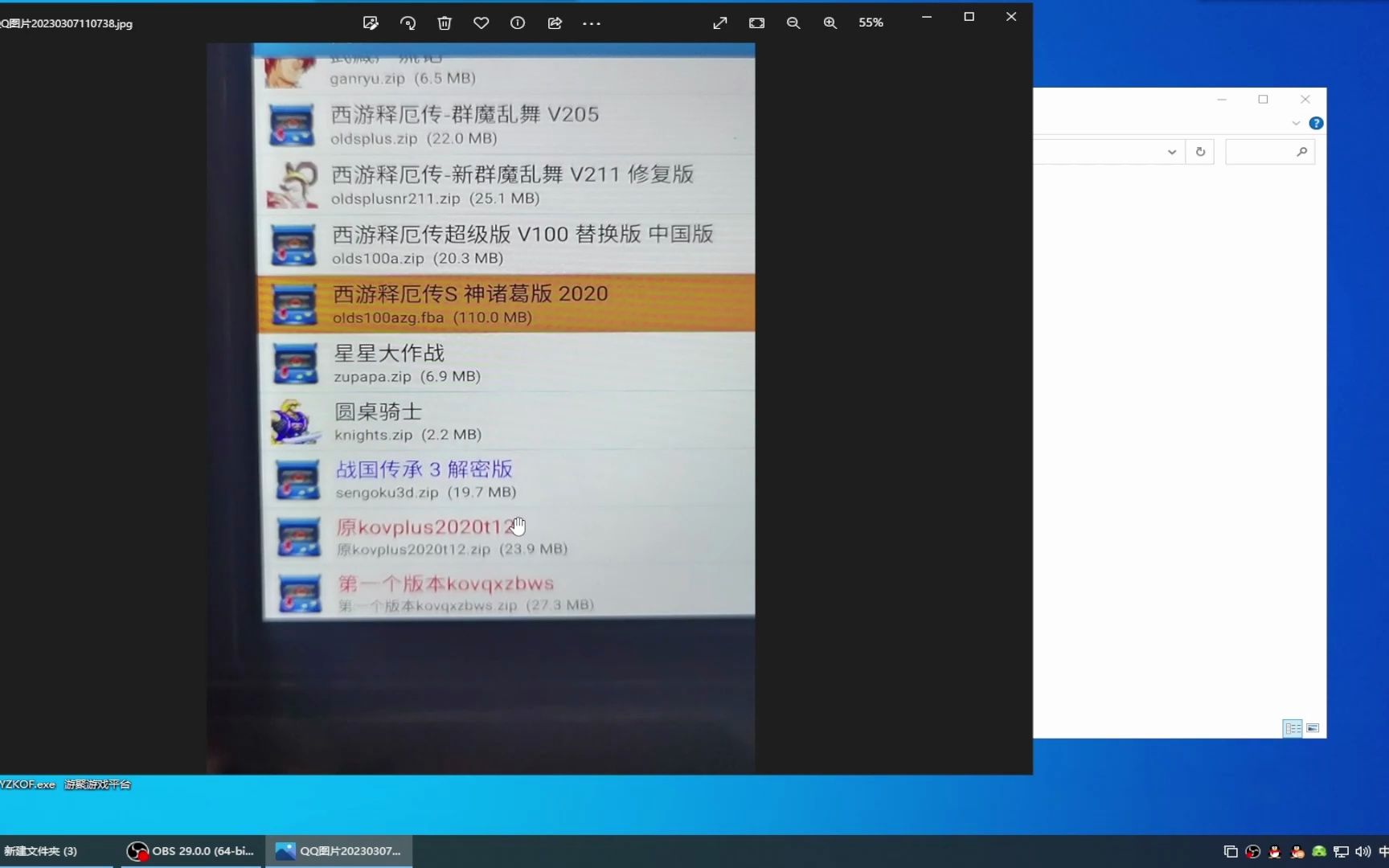Switch Explorer to large icons view
This screenshot has width=1389, height=868.
point(1313,728)
